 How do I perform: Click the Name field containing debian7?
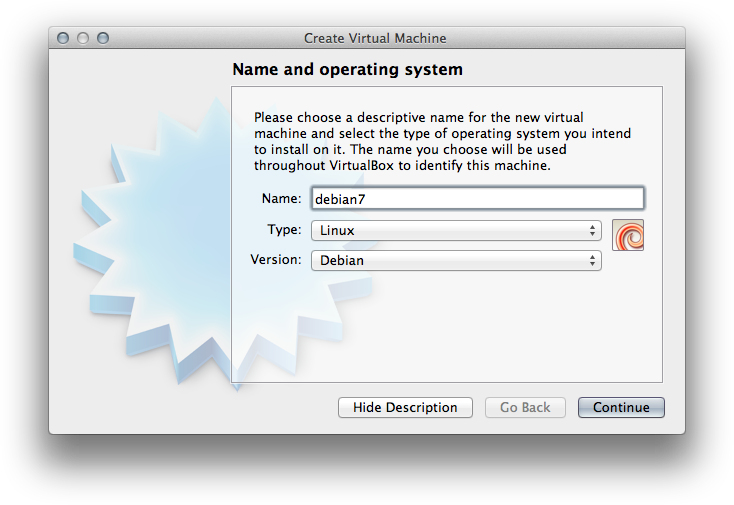(477, 198)
